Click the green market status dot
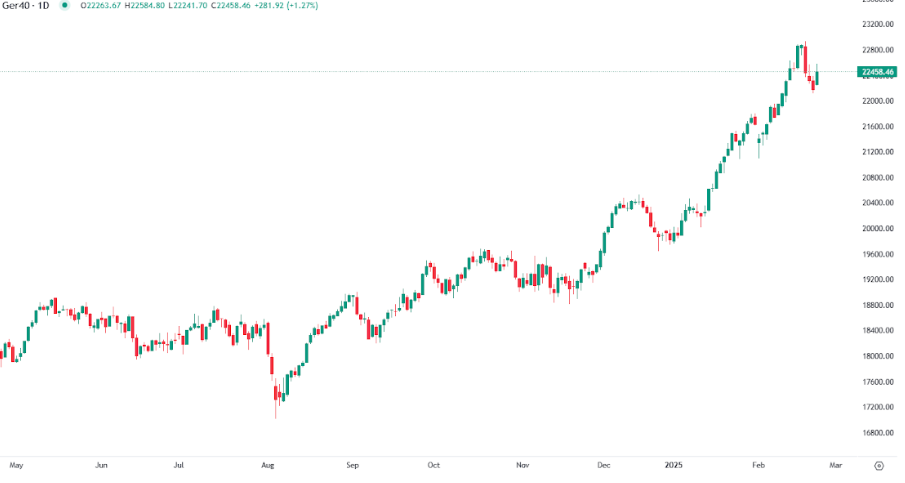The height and width of the screenshot is (483, 905). pyautogui.click(x=65, y=5)
